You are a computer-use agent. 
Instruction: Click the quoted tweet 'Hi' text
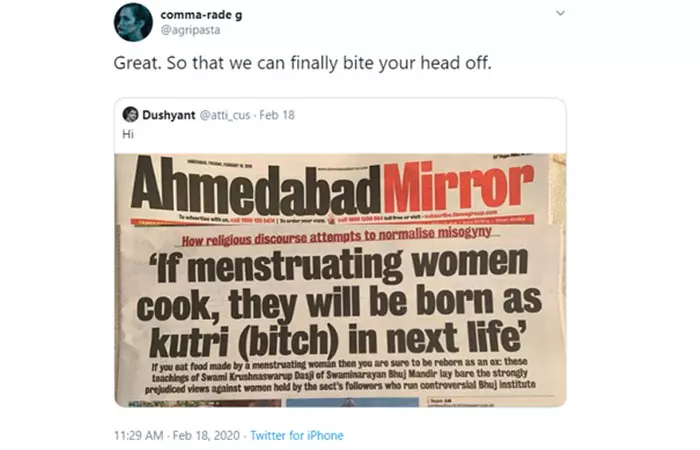128,134
